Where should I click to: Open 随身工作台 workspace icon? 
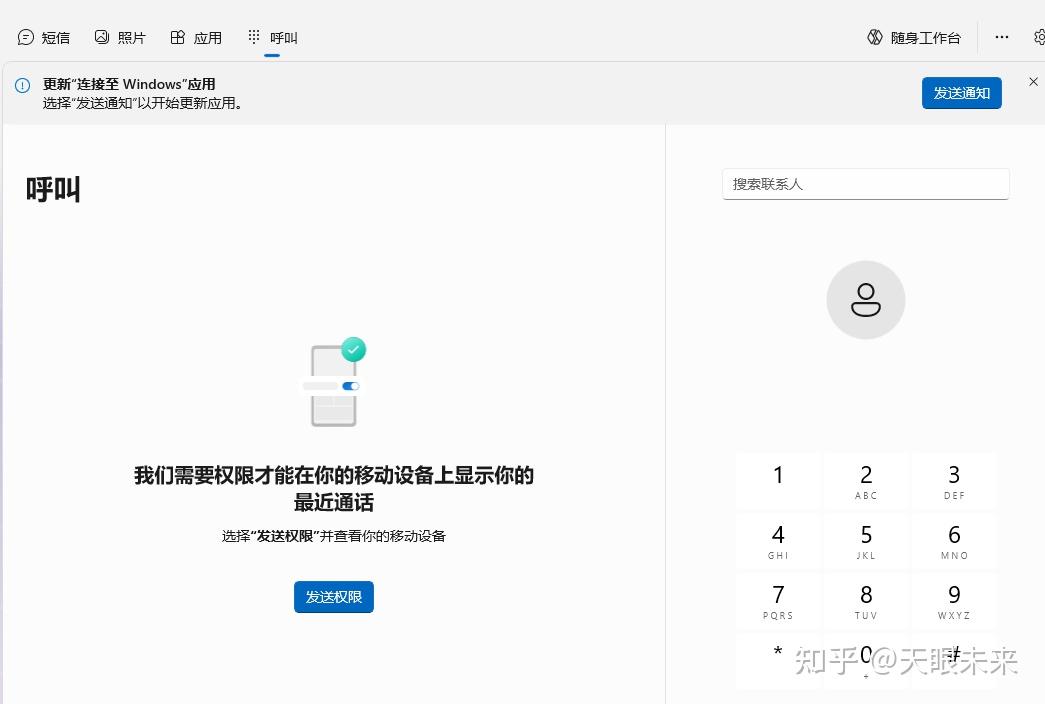tap(873, 36)
